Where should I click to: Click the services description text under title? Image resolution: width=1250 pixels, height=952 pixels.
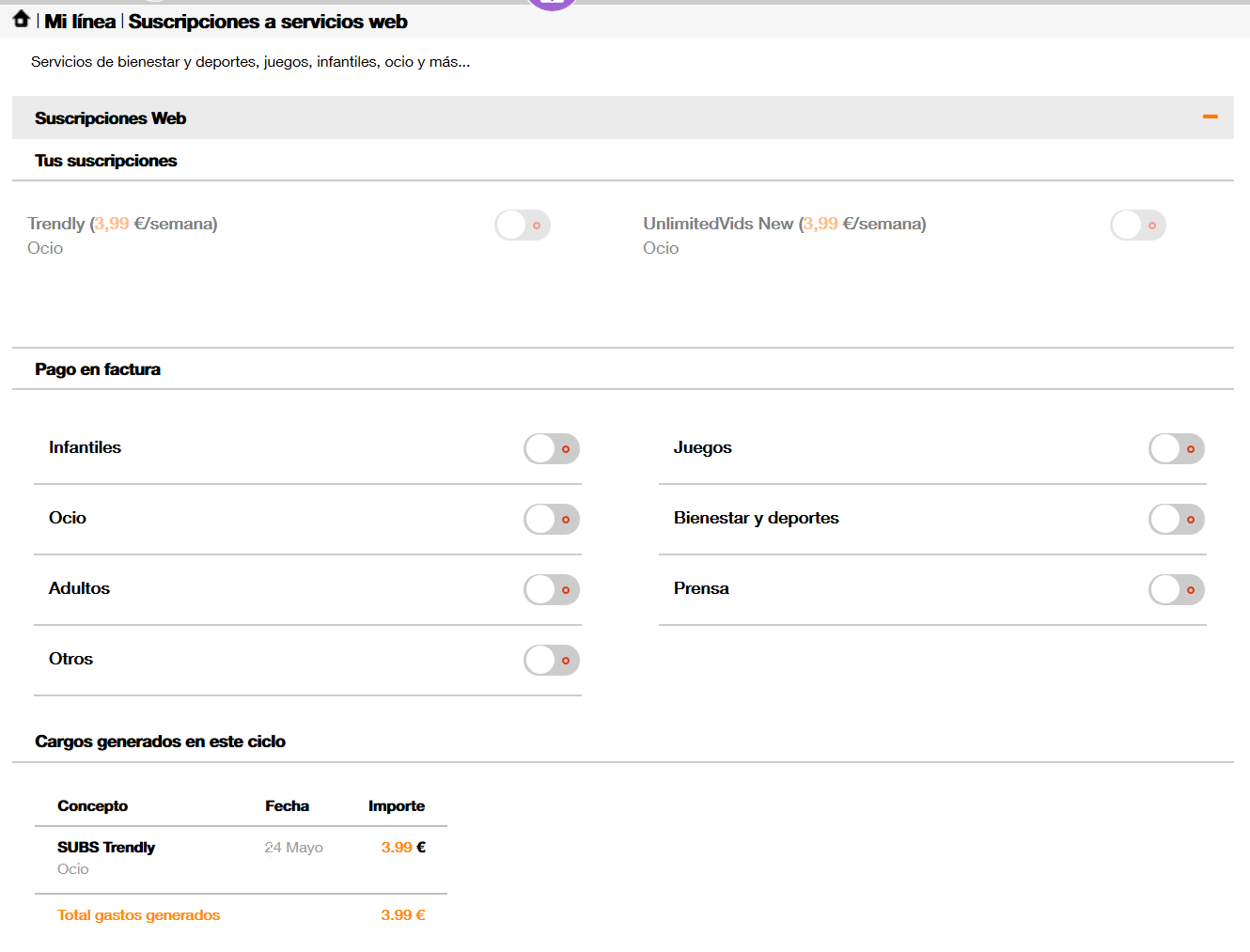[x=250, y=62]
